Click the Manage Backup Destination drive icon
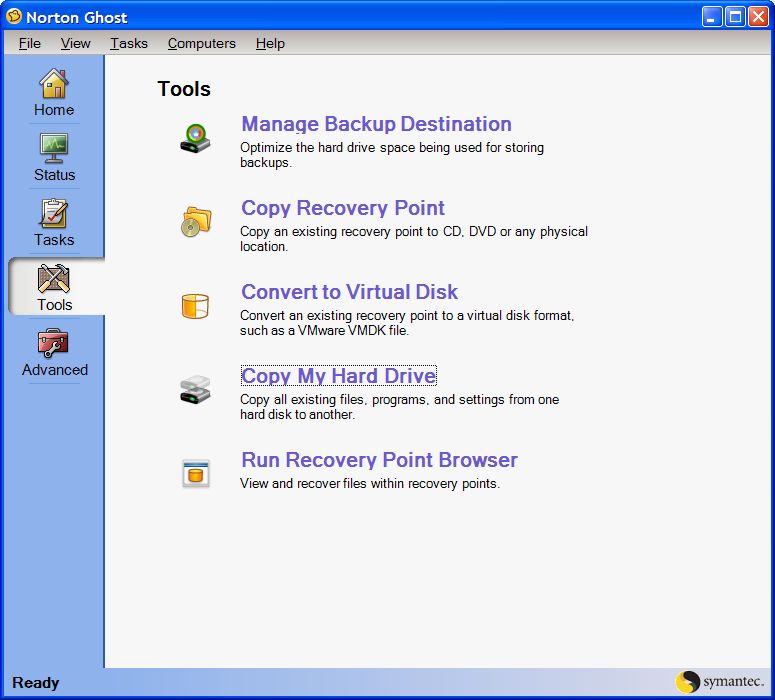 tap(195, 138)
